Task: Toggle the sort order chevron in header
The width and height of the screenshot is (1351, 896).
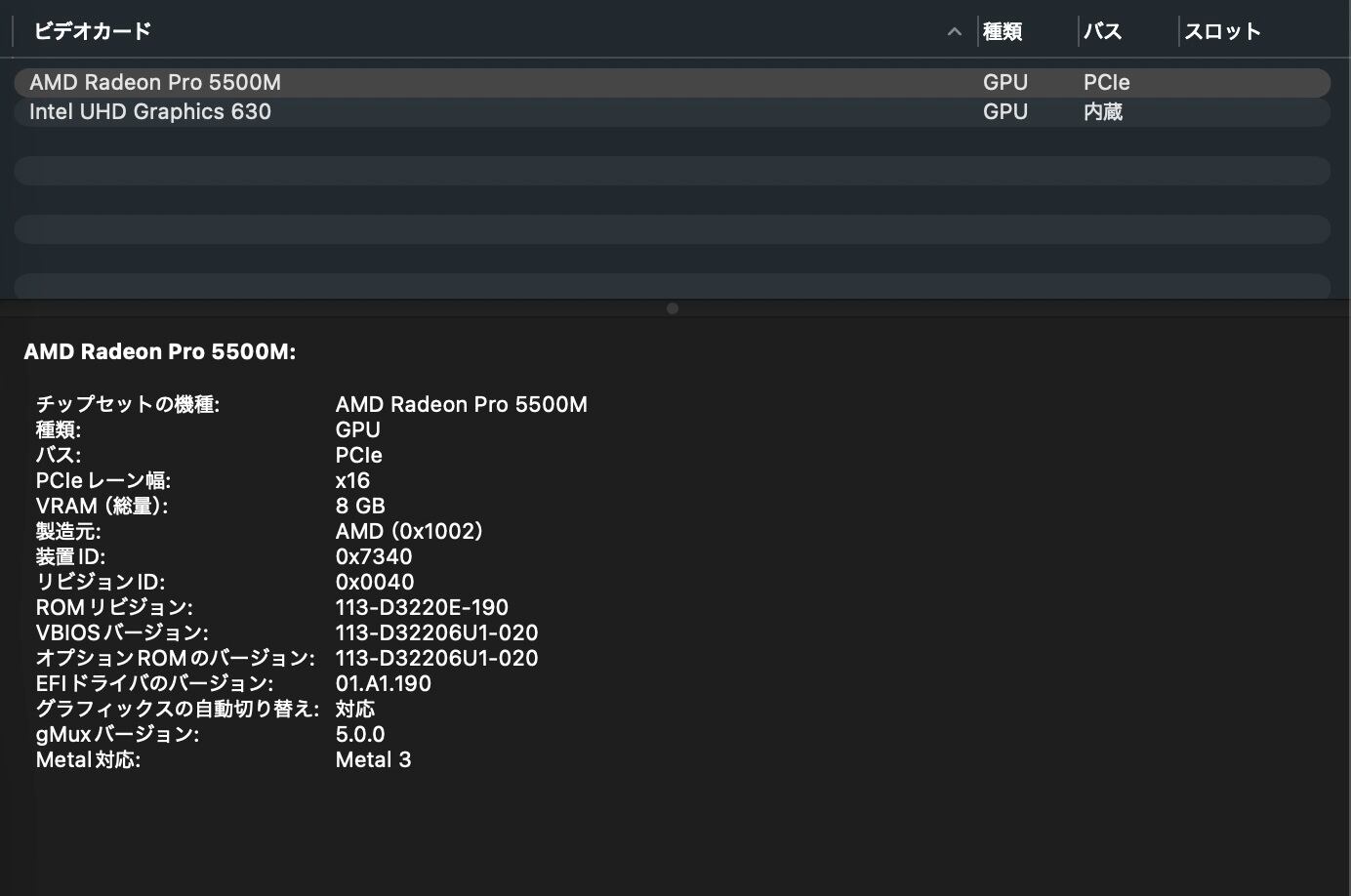Action: pos(955,32)
